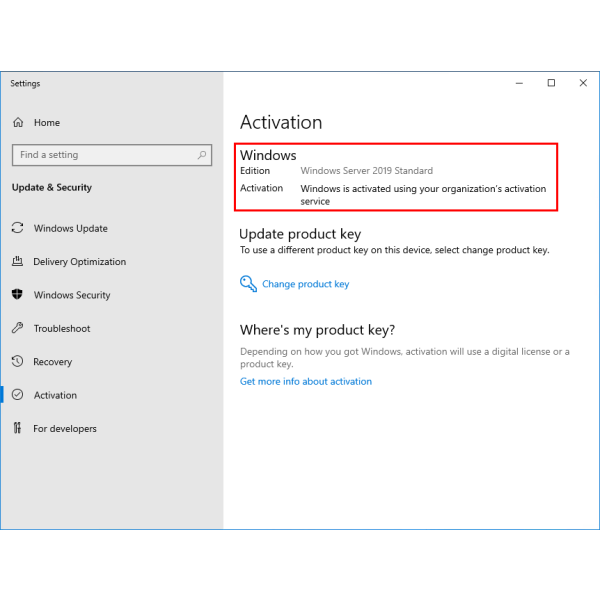This screenshot has width=600, height=600.
Task: Focus the Find a setting field
Action: tap(112, 155)
